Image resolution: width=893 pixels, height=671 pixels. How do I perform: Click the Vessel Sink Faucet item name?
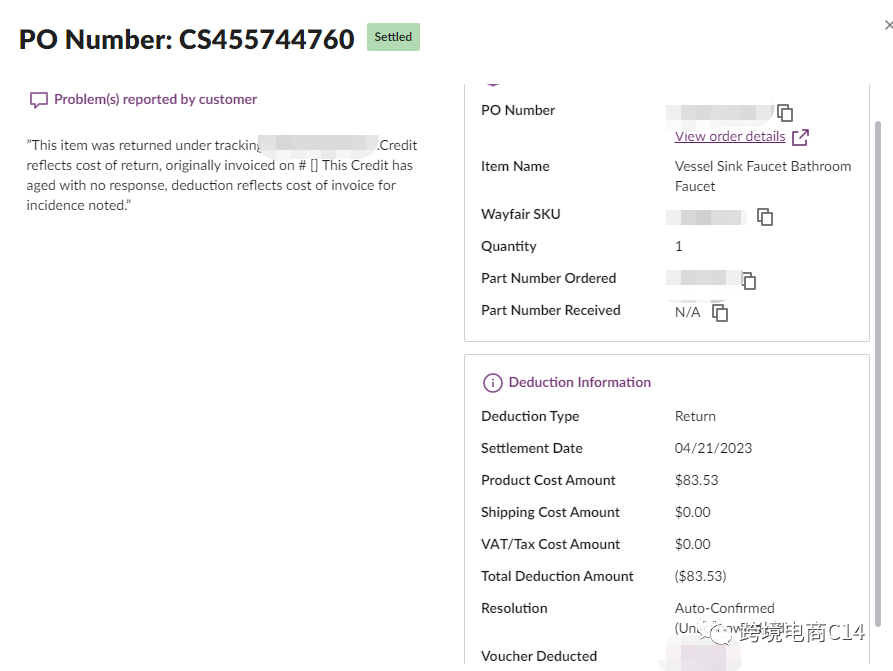click(762, 176)
